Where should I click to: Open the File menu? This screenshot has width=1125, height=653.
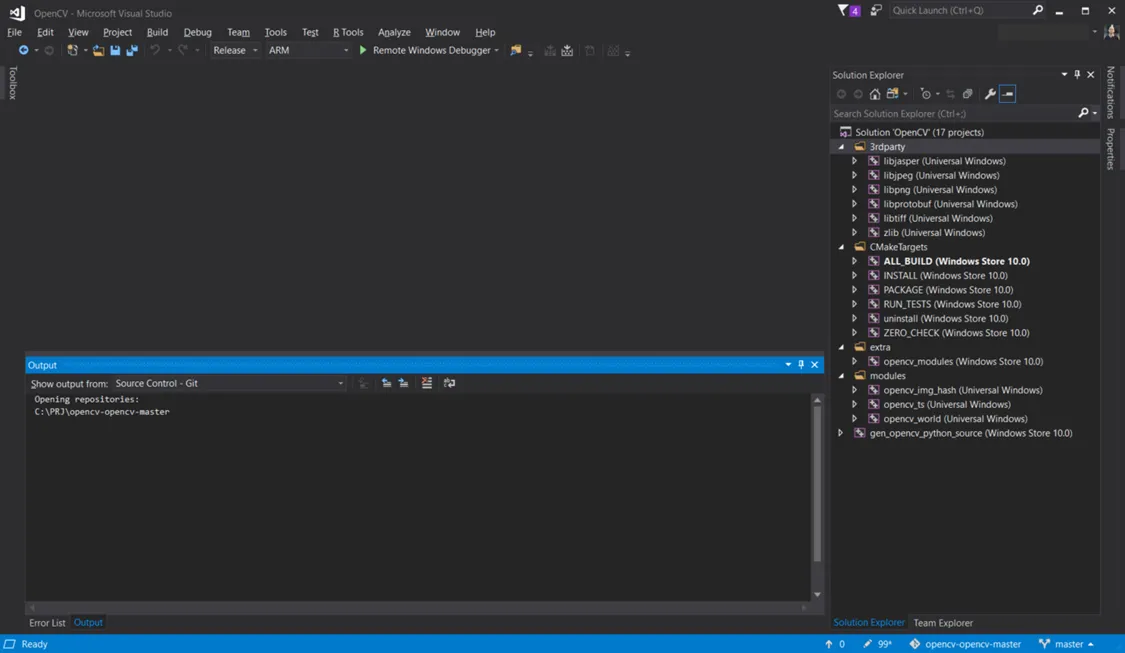[x=14, y=32]
